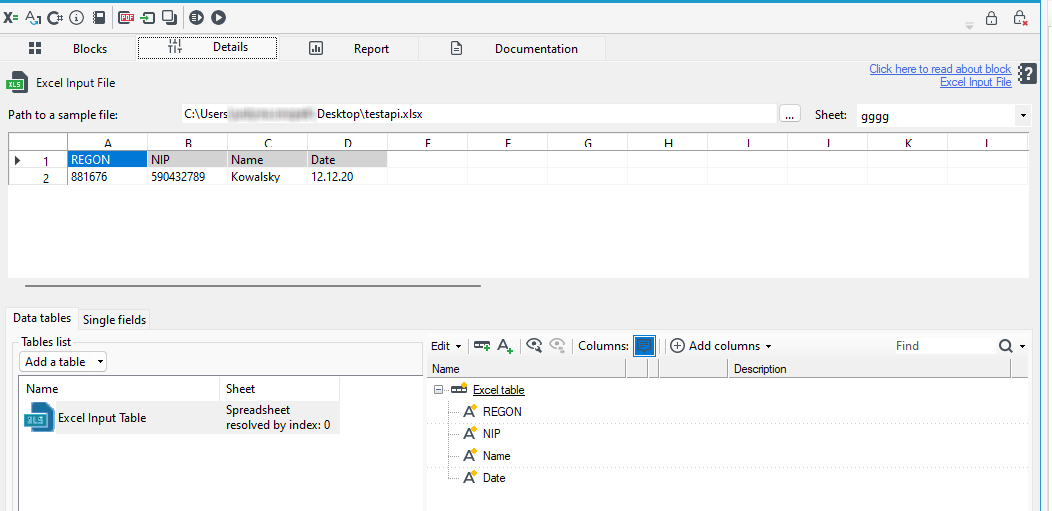Click the horizontal scrollbar below the spreadsheet preview
The image size is (1052, 511).
[x=253, y=286]
